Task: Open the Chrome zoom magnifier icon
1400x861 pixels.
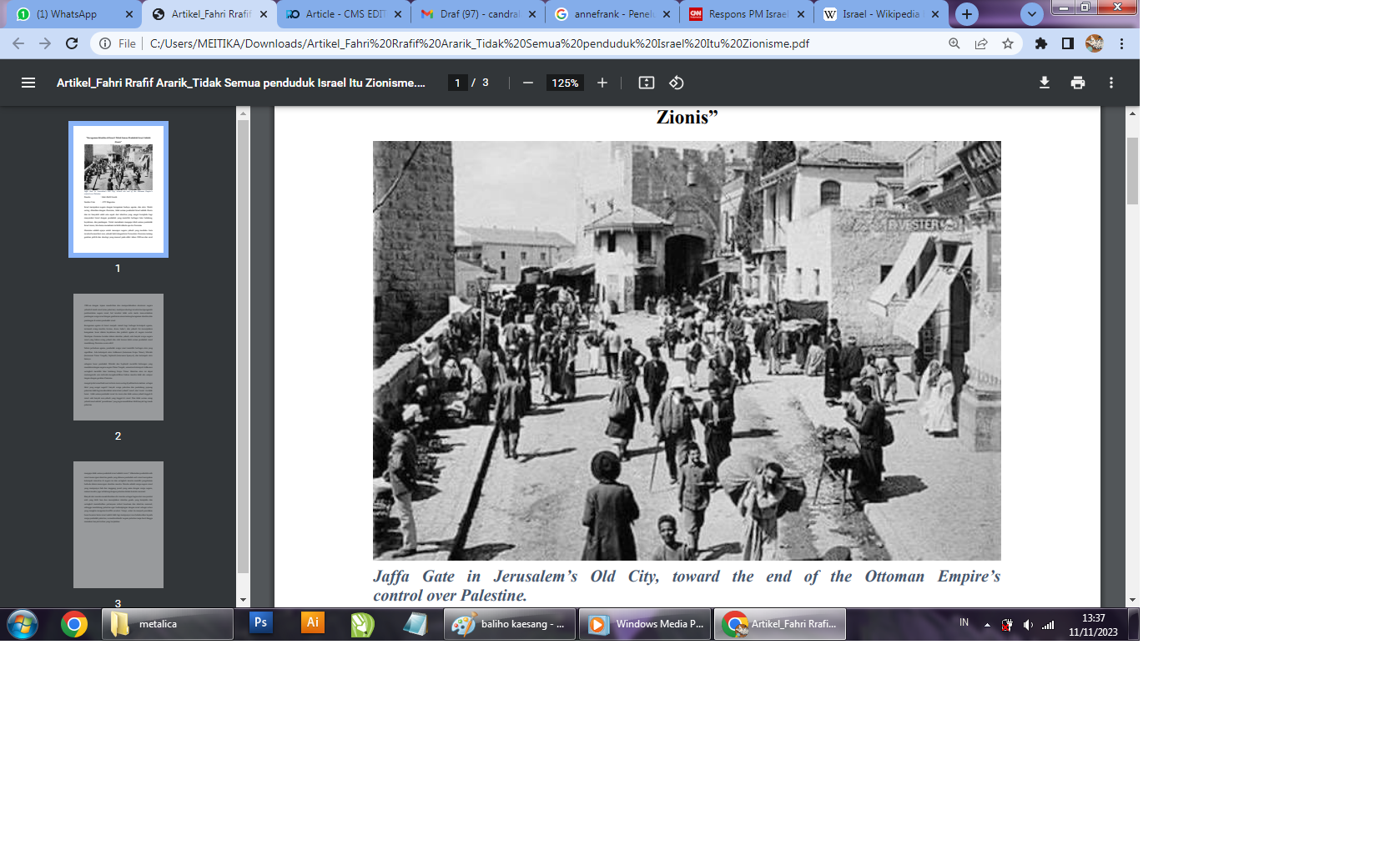Action: [954, 43]
